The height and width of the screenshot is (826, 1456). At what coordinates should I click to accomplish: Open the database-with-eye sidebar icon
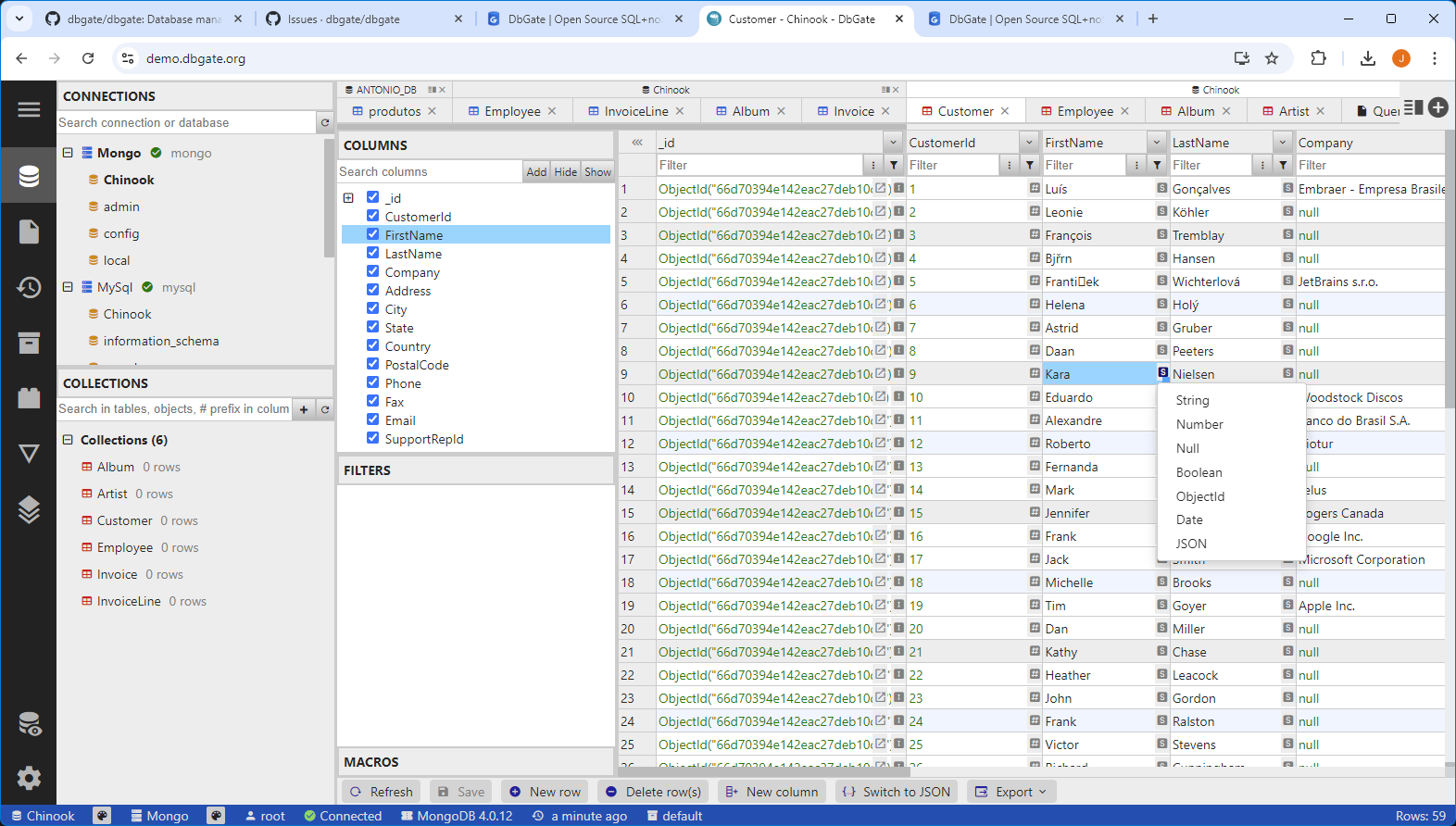click(29, 724)
